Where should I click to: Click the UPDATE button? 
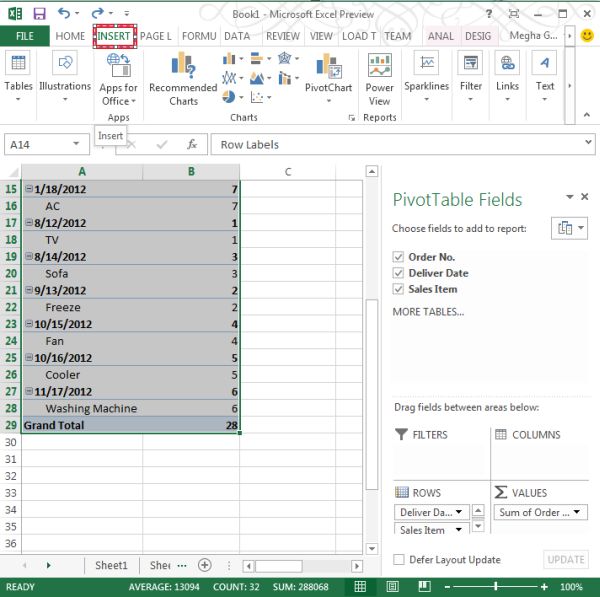(x=566, y=559)
